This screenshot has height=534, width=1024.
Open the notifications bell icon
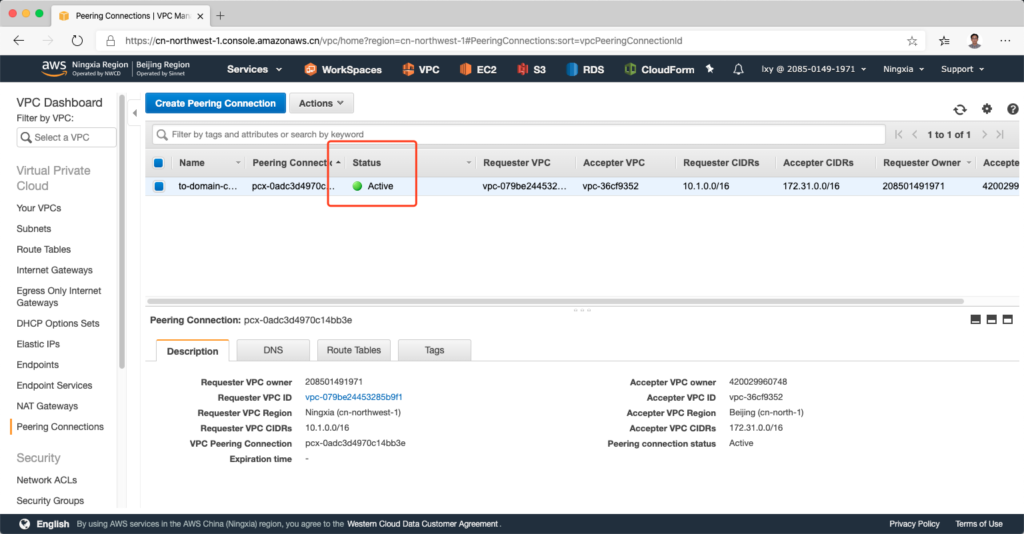click(738, 69)
